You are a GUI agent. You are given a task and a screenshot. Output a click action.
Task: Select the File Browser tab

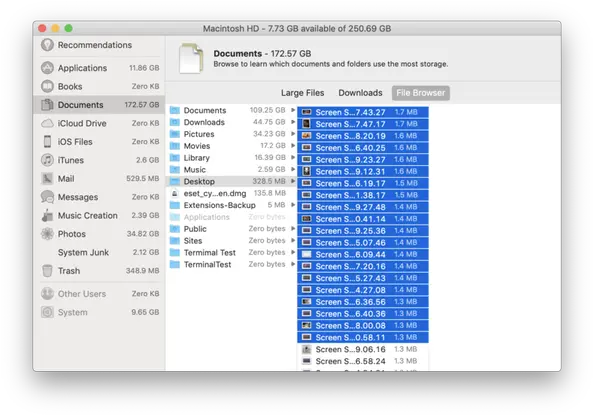tap(421, 93)
